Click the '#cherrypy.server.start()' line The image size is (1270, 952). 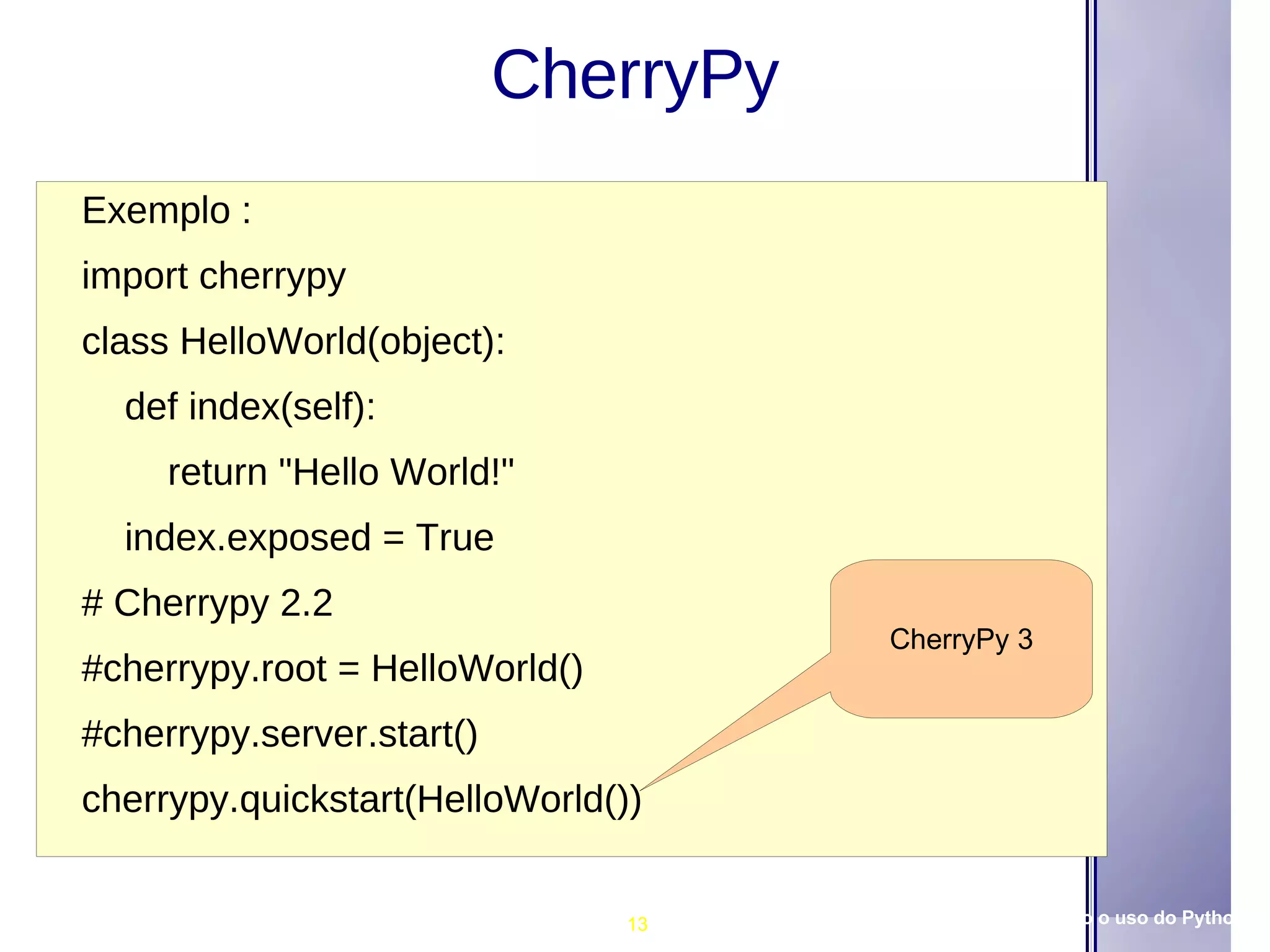pyautogui.click(x=280, y=734)
